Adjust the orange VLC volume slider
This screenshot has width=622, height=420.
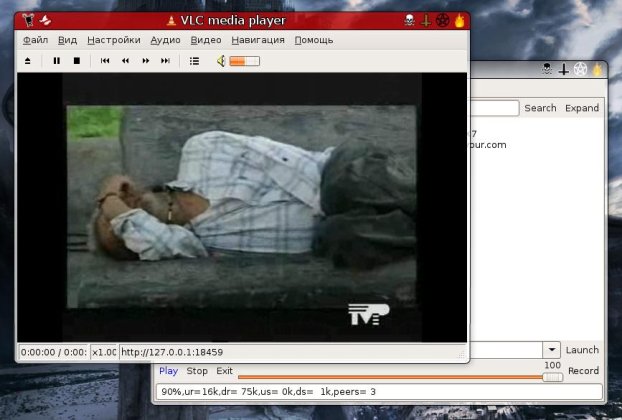coord(244,61)
